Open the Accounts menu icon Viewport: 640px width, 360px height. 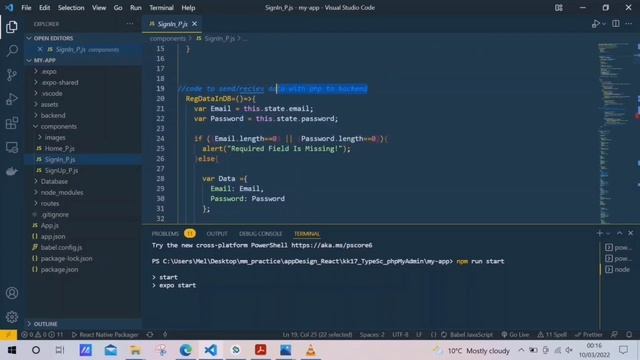click(x=12, y=293)
